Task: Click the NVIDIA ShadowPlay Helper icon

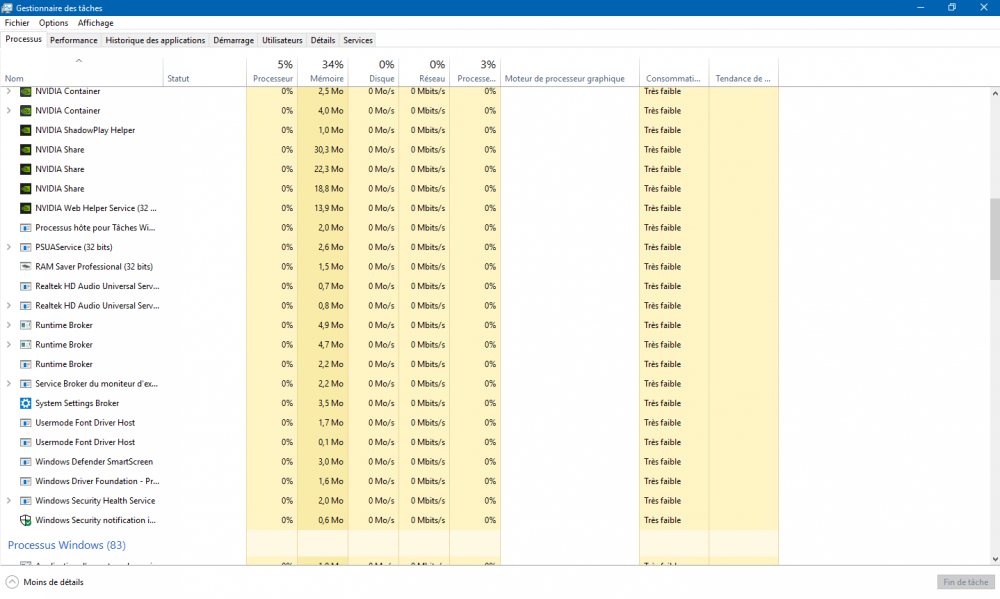Action: (26, 130)
